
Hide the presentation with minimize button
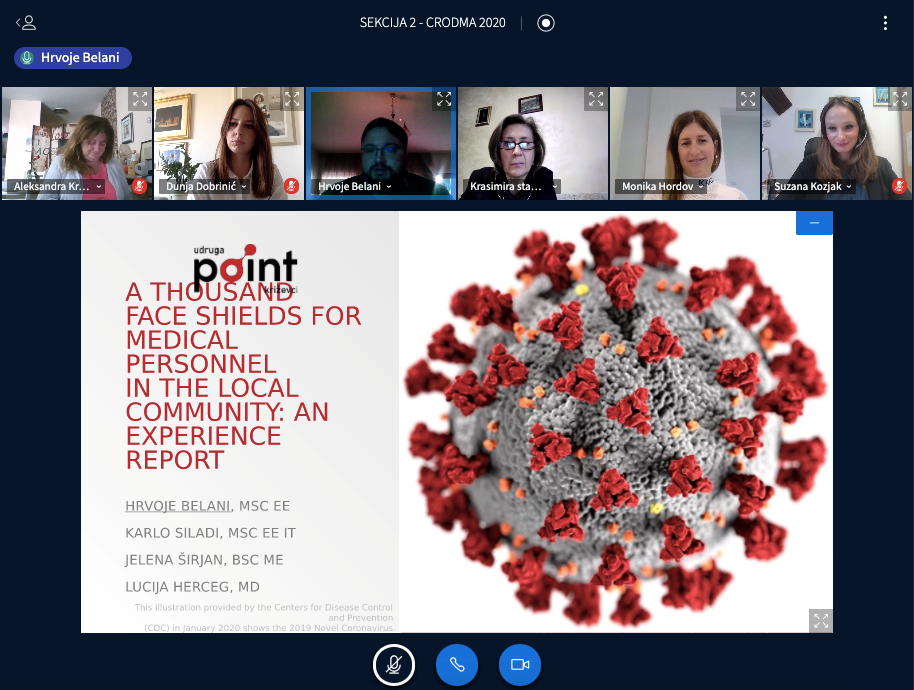(814, 223)
